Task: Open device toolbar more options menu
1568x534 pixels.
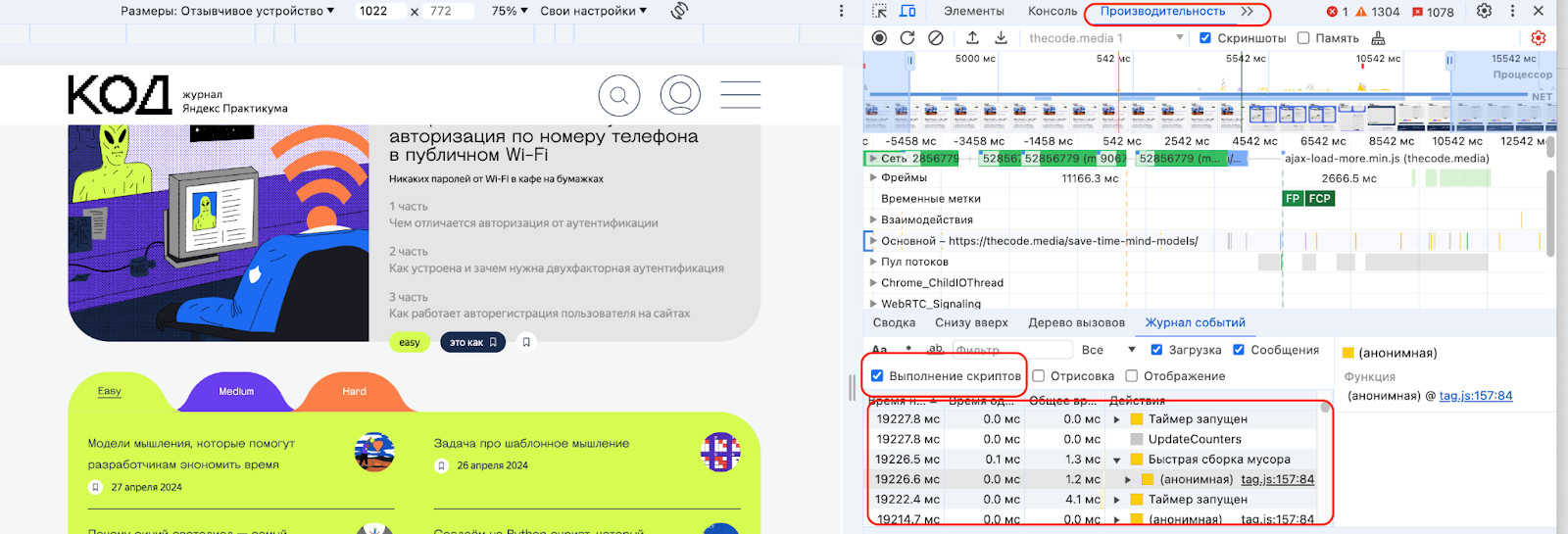Action: tap(841, 11)
